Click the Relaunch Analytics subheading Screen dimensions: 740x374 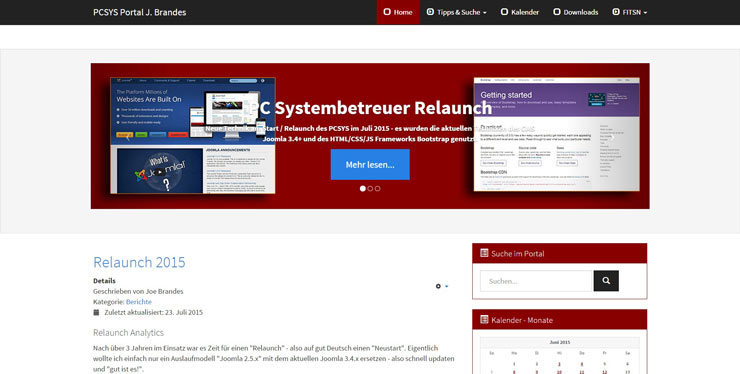(x=128, y=332)
